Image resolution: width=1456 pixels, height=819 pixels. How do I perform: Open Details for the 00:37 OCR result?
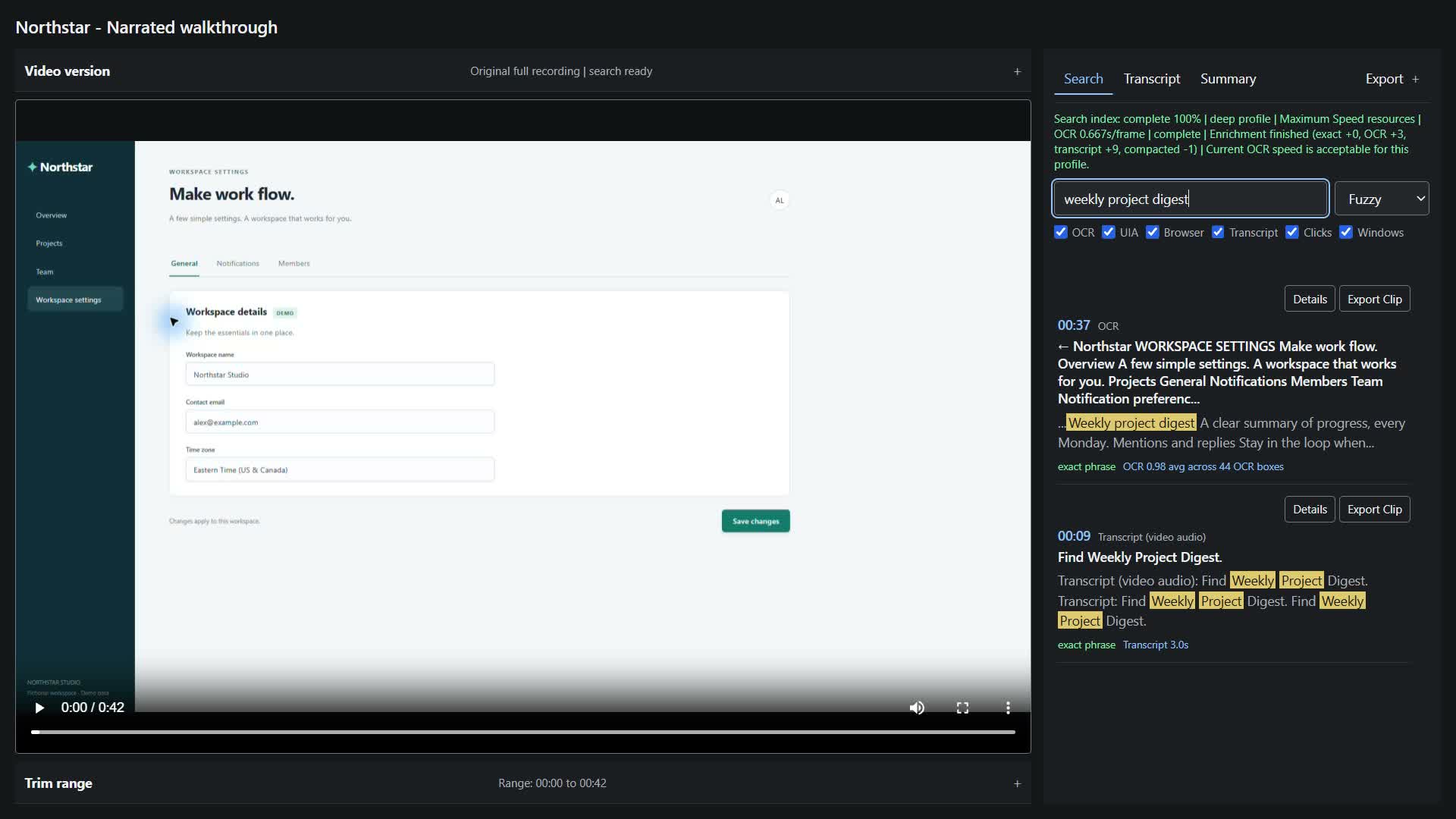click(1310, 299)
